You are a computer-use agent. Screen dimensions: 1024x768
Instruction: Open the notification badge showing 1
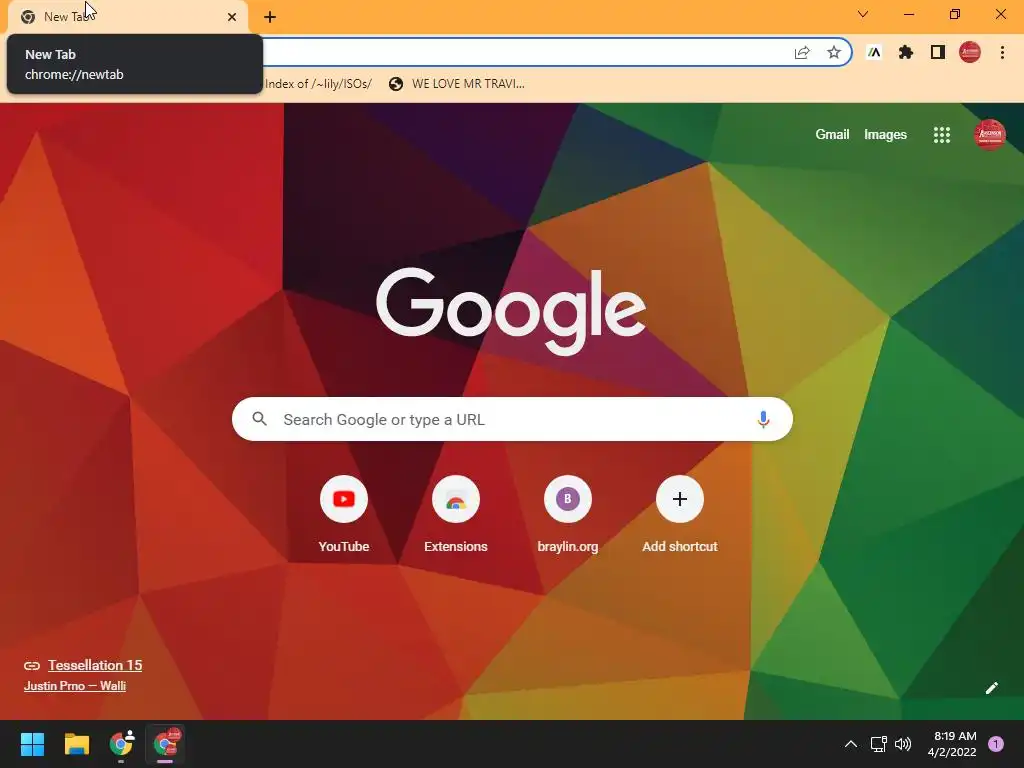995,744
